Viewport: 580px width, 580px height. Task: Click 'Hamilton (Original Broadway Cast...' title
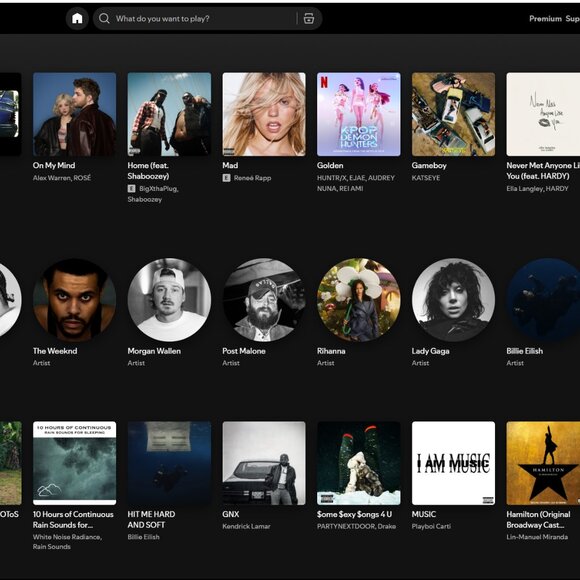click(539, 519)
